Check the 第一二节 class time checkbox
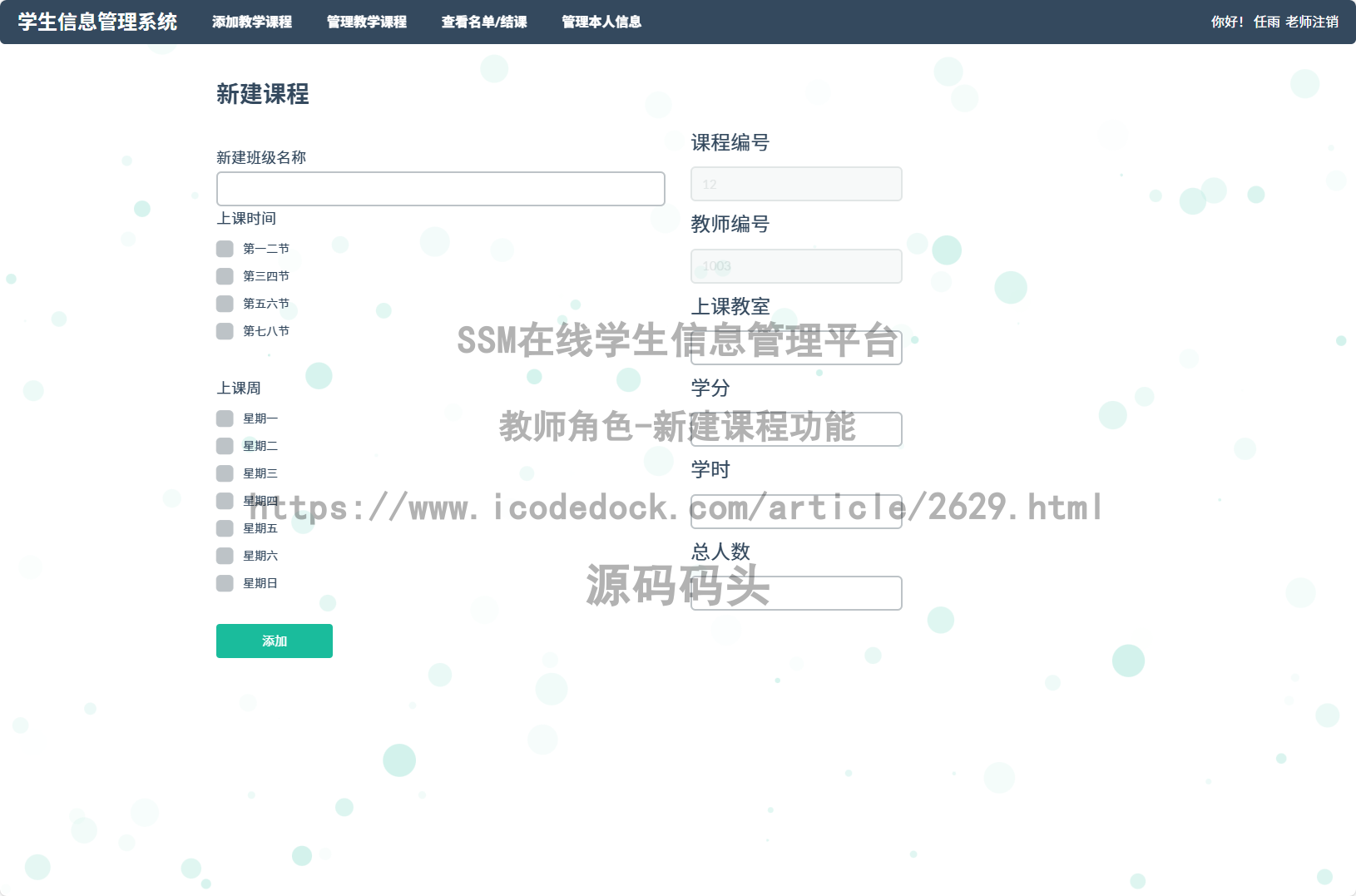Viewport: 1356px width, 896px height. [x=225, y=248]
